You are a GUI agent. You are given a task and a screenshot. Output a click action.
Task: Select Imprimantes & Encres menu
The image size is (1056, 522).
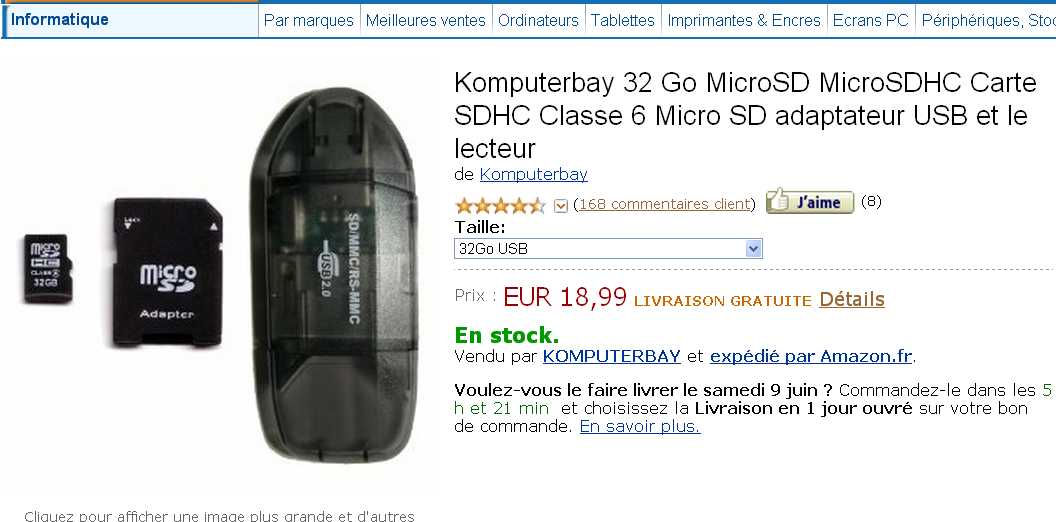pos(744,20)
